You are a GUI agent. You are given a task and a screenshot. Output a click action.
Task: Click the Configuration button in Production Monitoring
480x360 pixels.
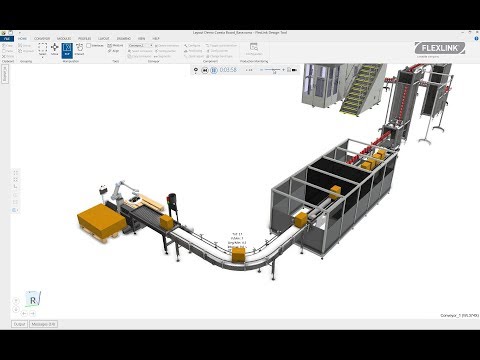click(254, 49)
